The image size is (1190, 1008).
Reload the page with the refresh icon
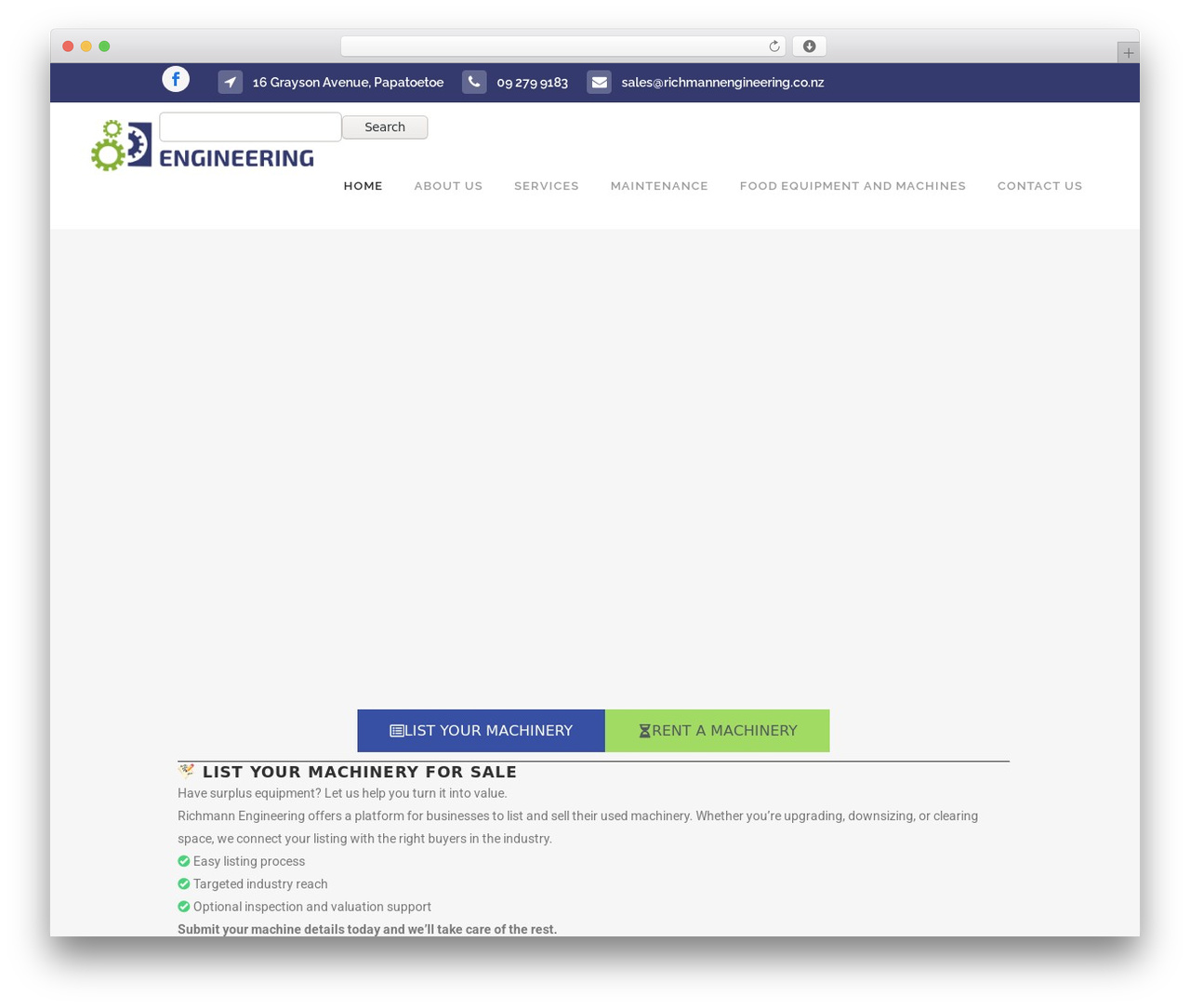(773, 46)
